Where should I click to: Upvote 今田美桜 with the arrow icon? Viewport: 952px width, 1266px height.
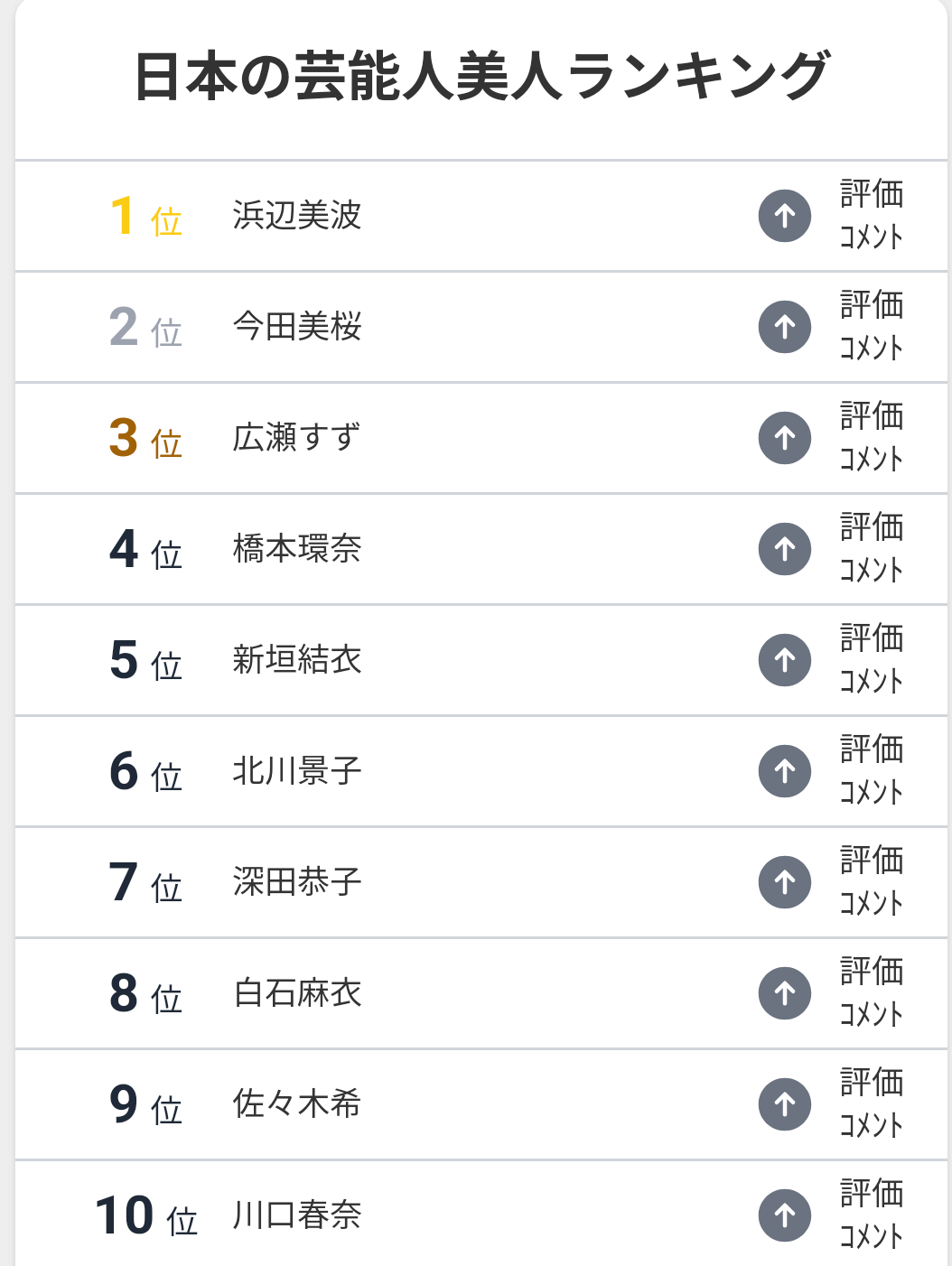[x=785, y=327]
